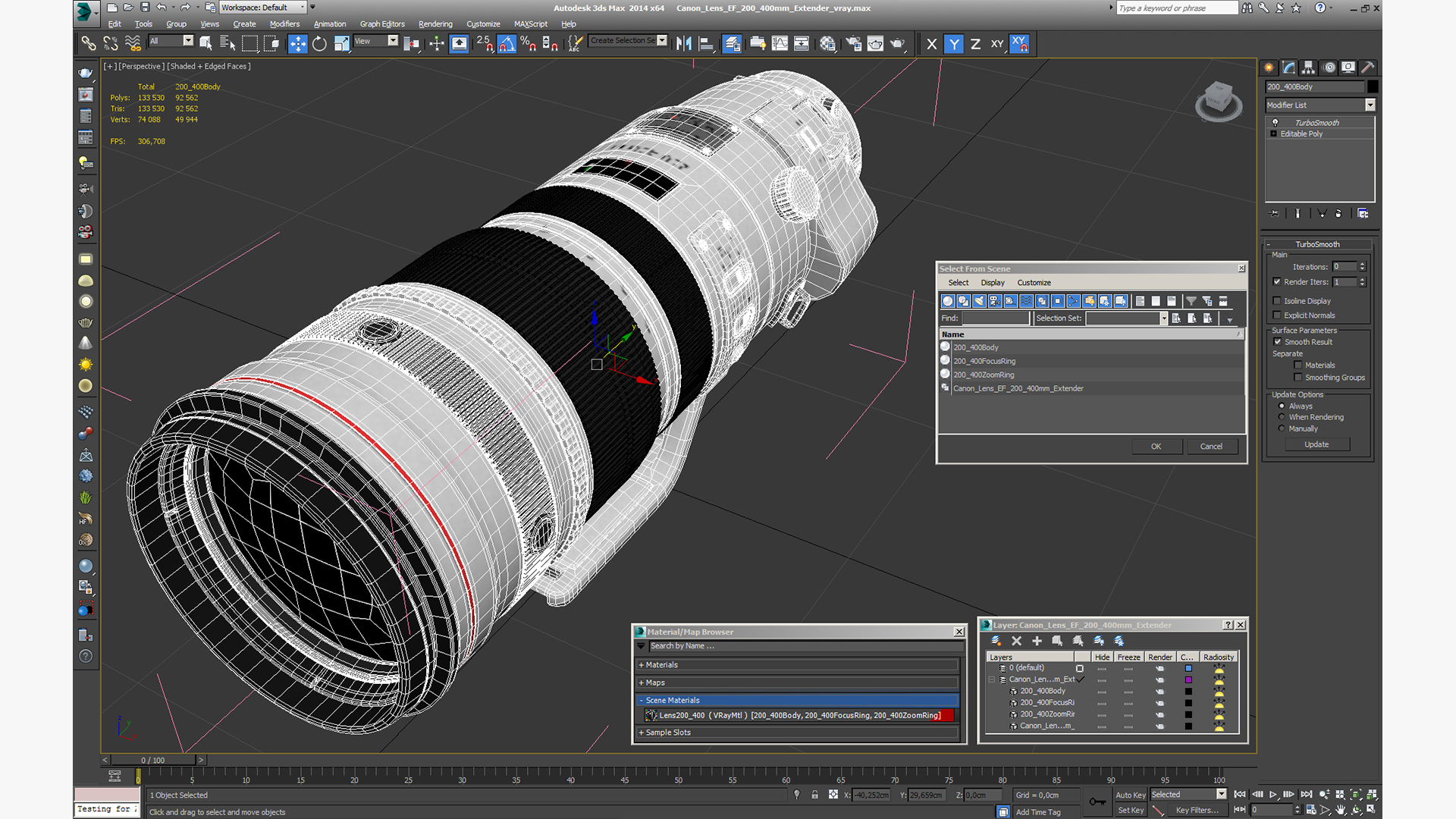This screenshot has height=819, width=1456.
Task: Activate Bind to Space Warp tool
Action: (133, 43)
